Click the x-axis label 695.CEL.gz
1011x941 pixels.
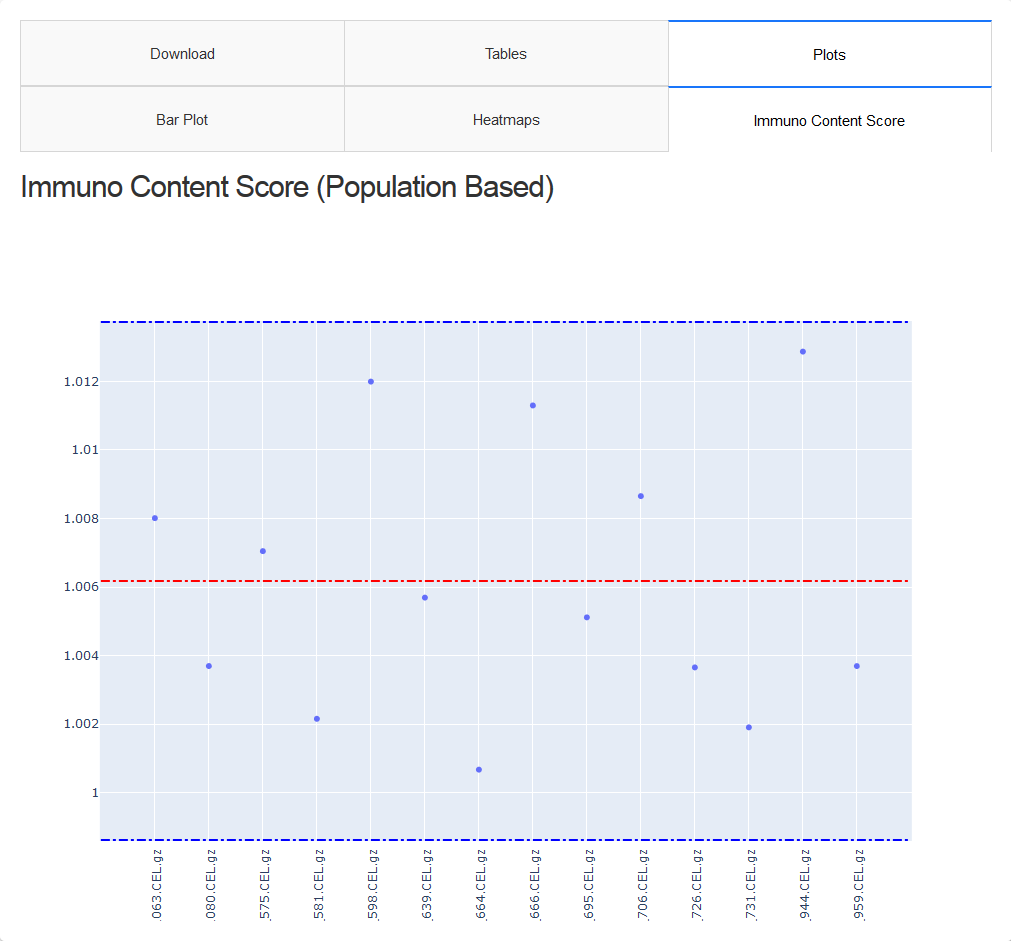[x=588, y=885]
